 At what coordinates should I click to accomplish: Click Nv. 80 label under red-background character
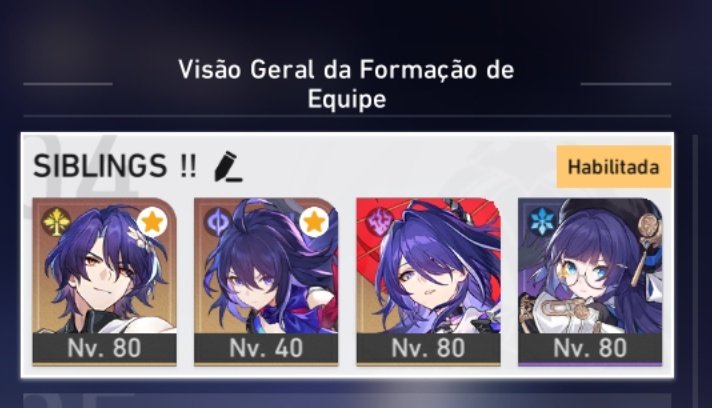[x=428, y=349]
